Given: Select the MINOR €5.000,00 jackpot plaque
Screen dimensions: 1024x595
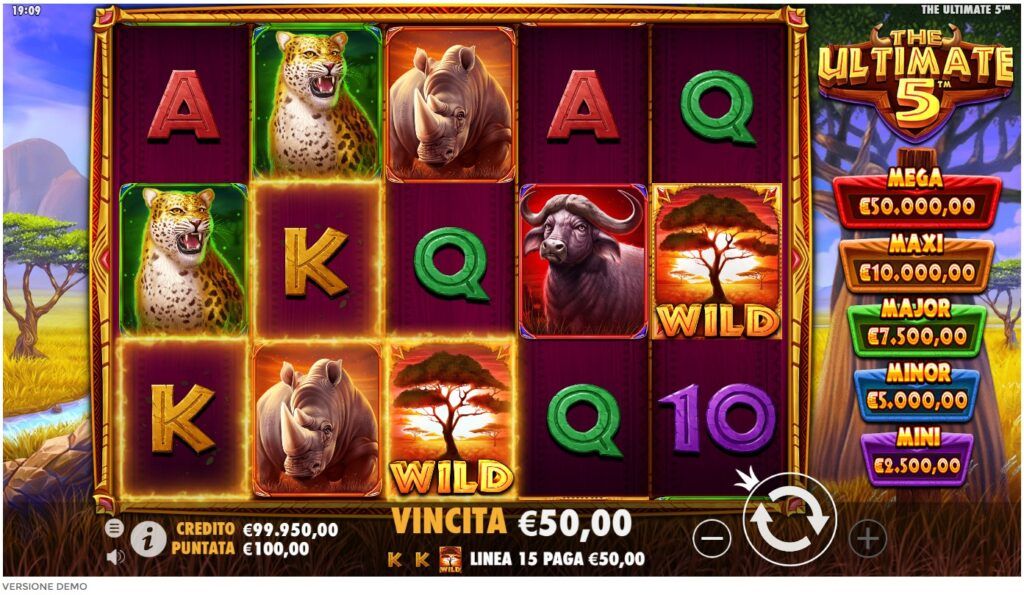Looking at the screenshot, I should [916, 392].
